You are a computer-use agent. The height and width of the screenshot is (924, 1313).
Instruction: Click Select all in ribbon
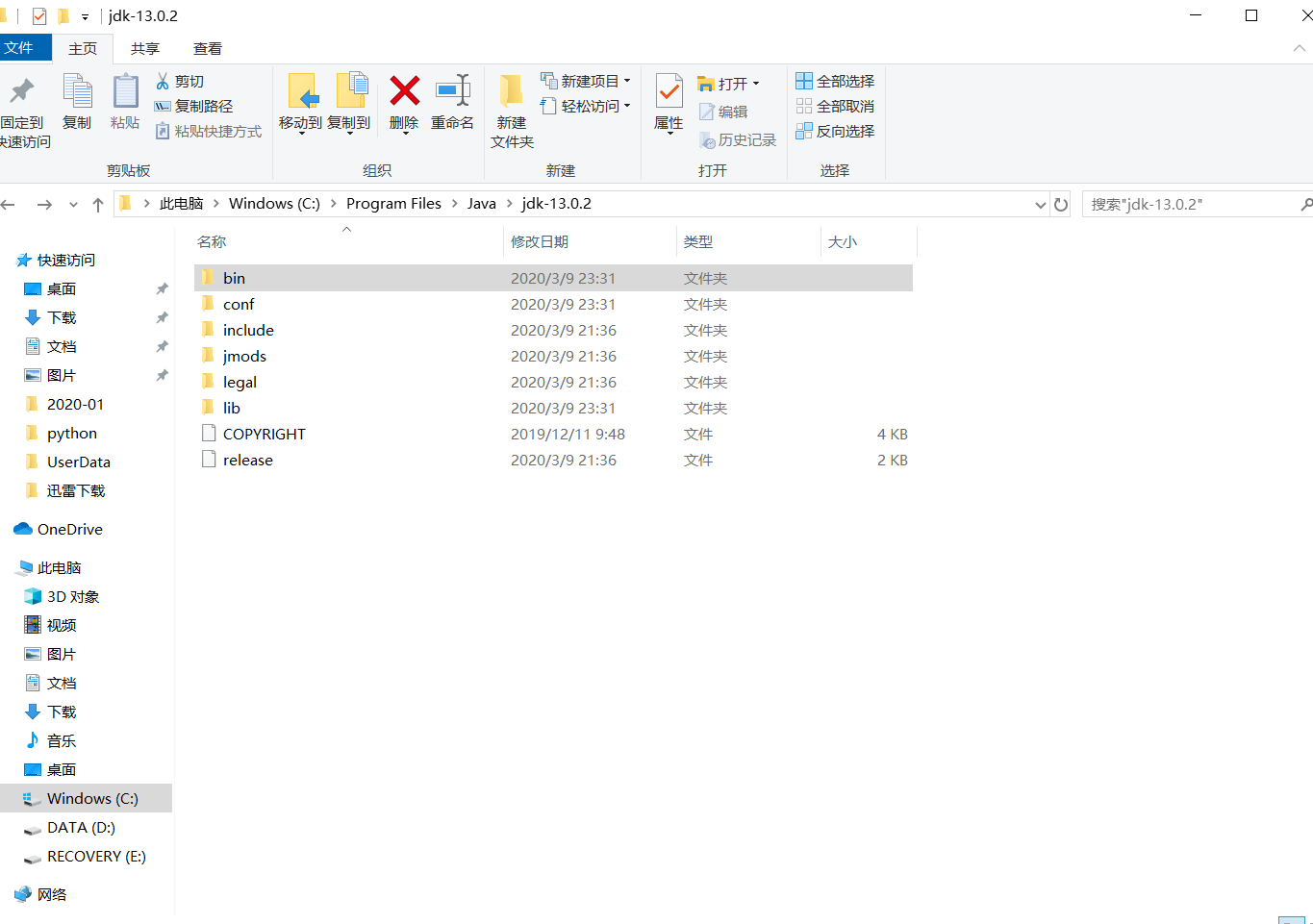(835, 81)
